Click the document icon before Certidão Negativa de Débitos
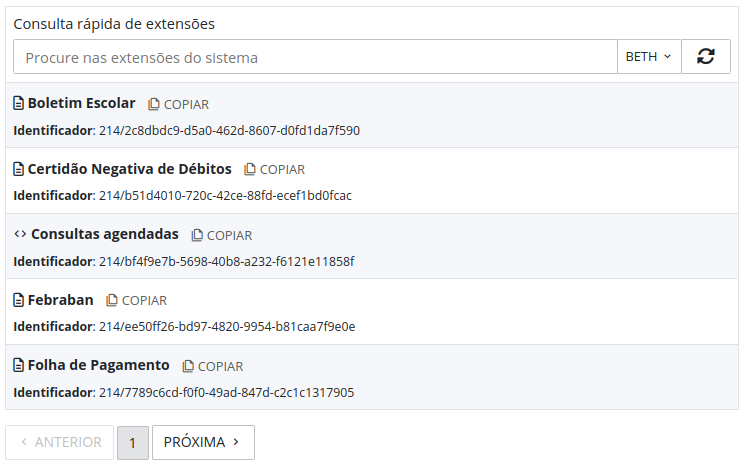This screenshot has height=466, width=749. point(19,169)
